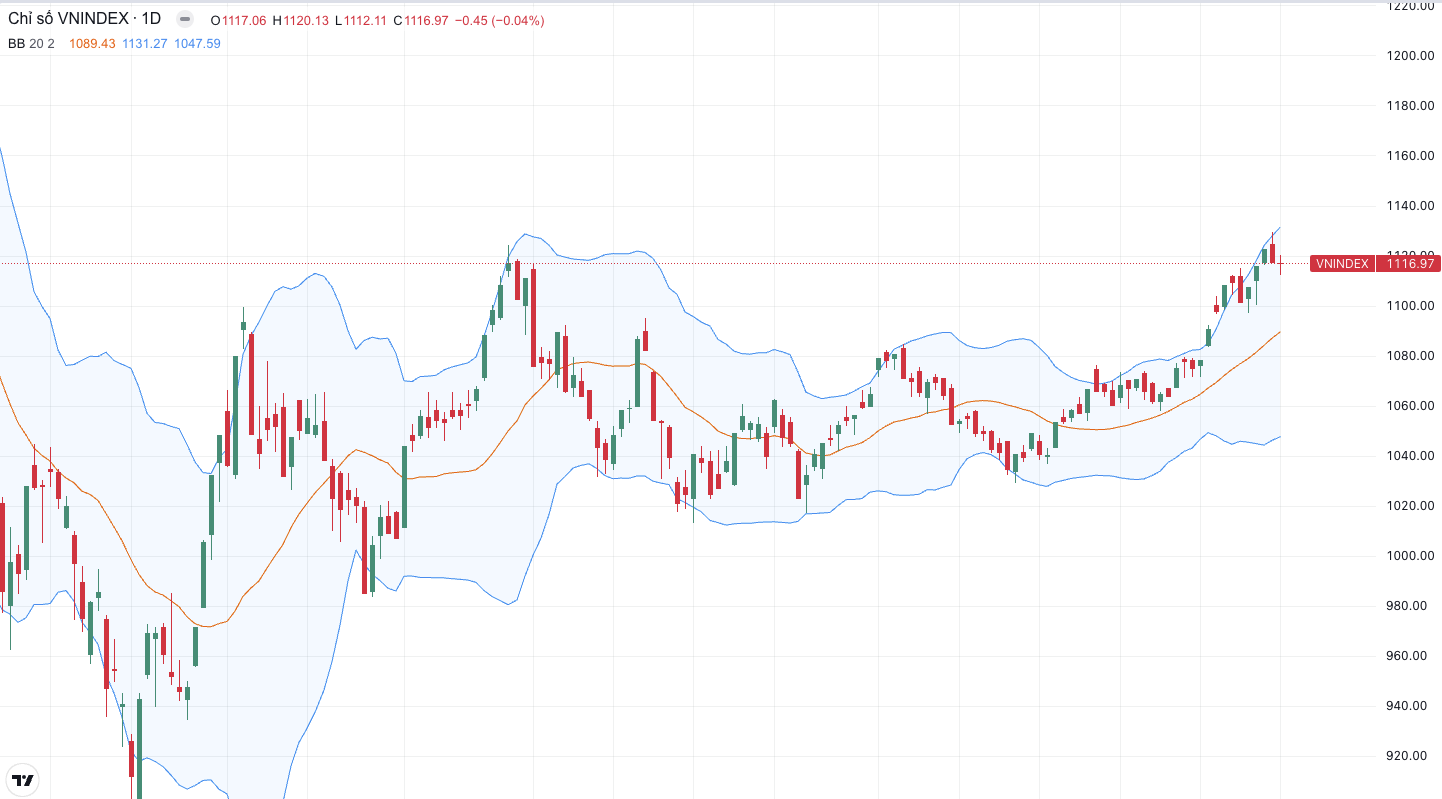
Task: Click the low value L1112.11
Action: tap(361, 20)
